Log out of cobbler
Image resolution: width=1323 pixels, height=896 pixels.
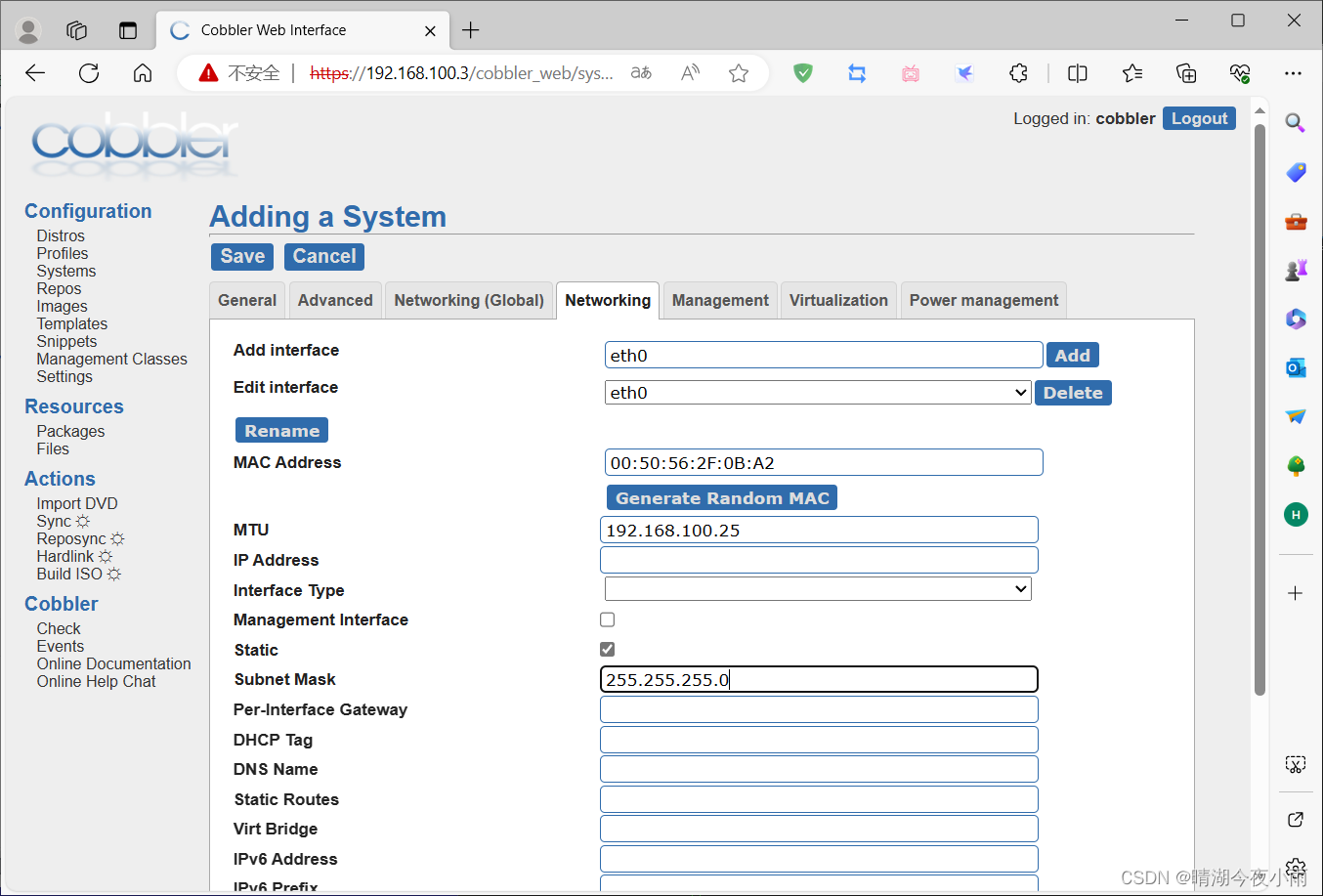point(1199,118)
